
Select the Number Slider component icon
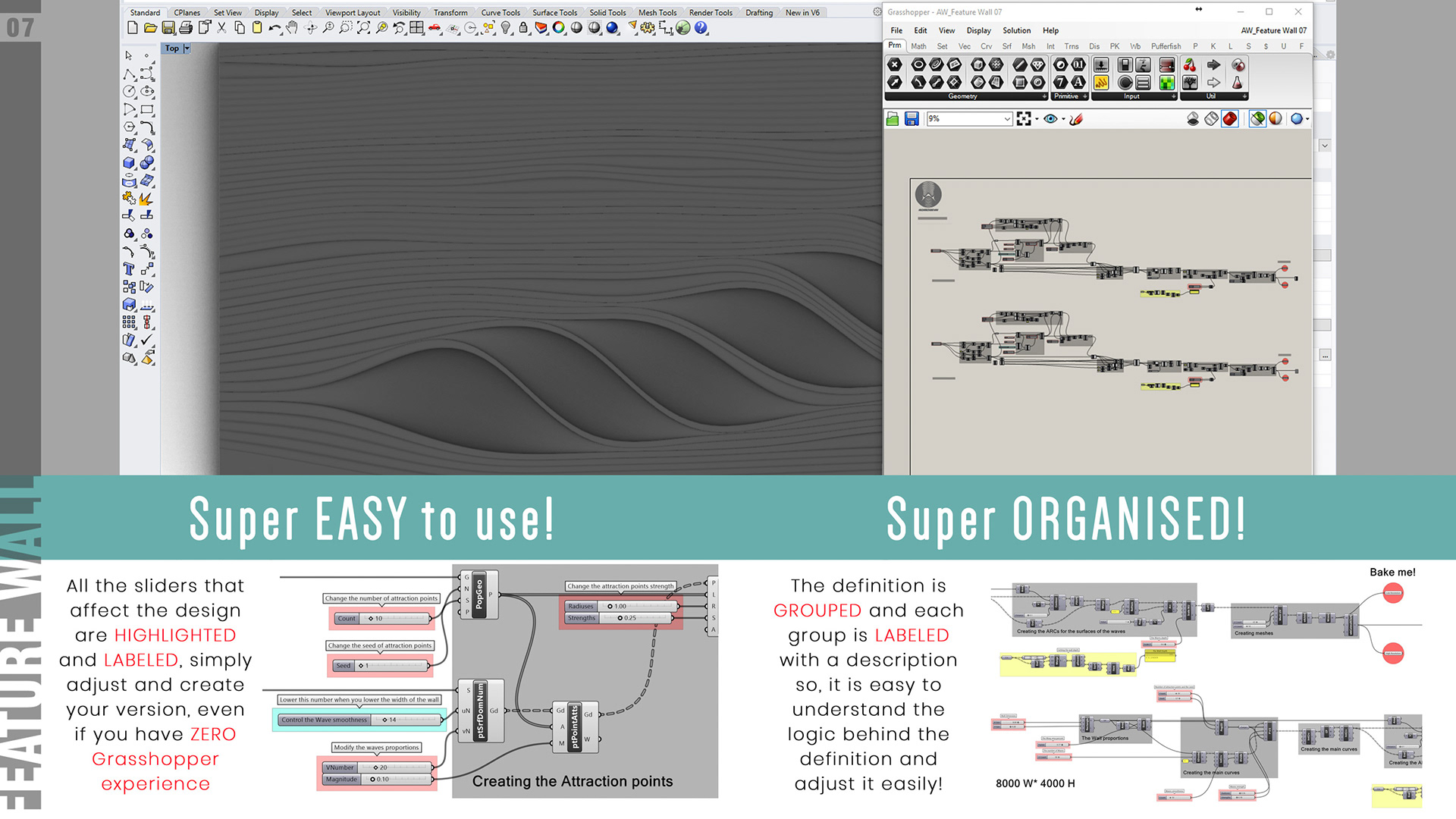[1101, 65]
